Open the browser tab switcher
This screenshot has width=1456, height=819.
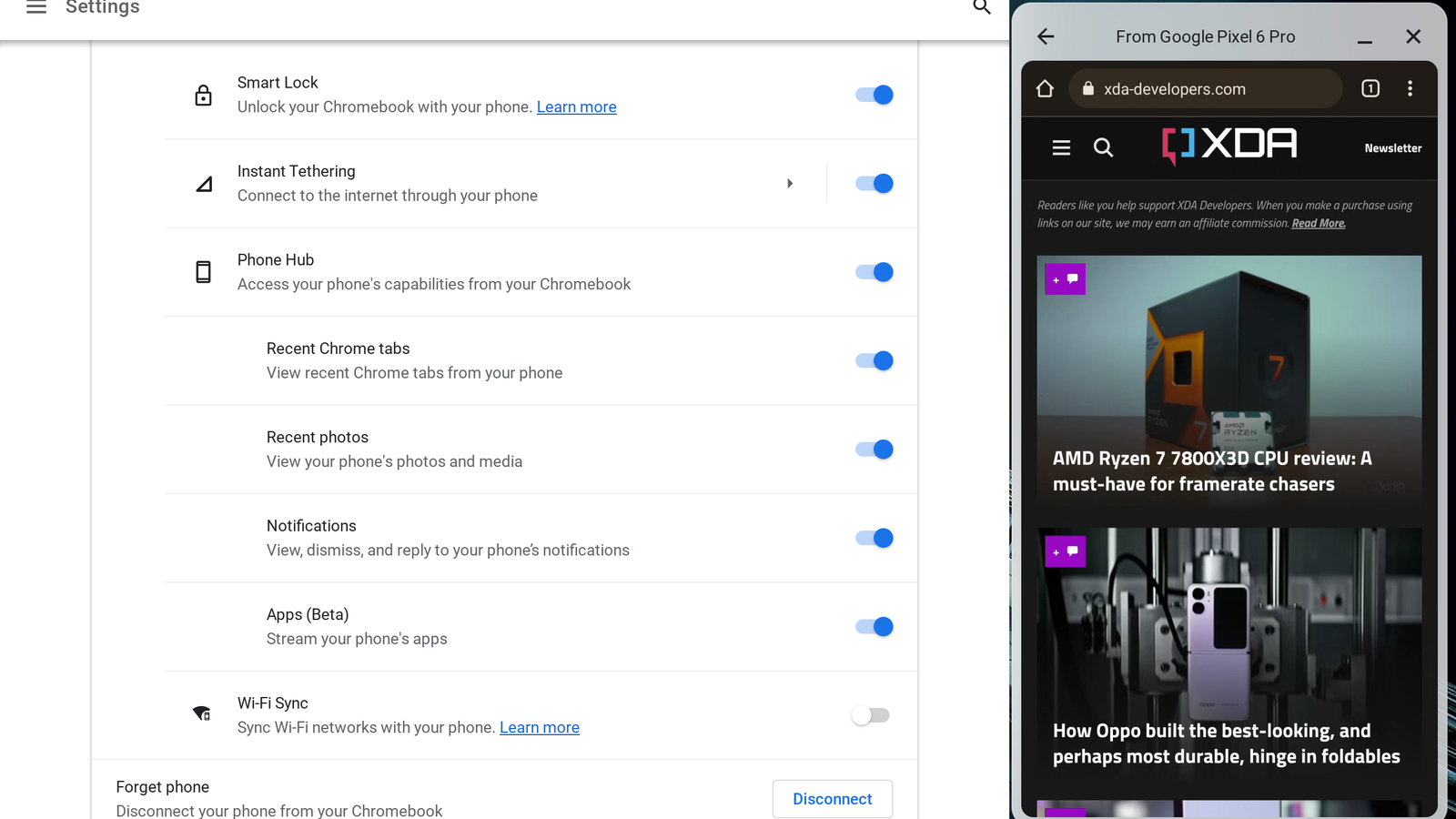tap(1370, 88)
